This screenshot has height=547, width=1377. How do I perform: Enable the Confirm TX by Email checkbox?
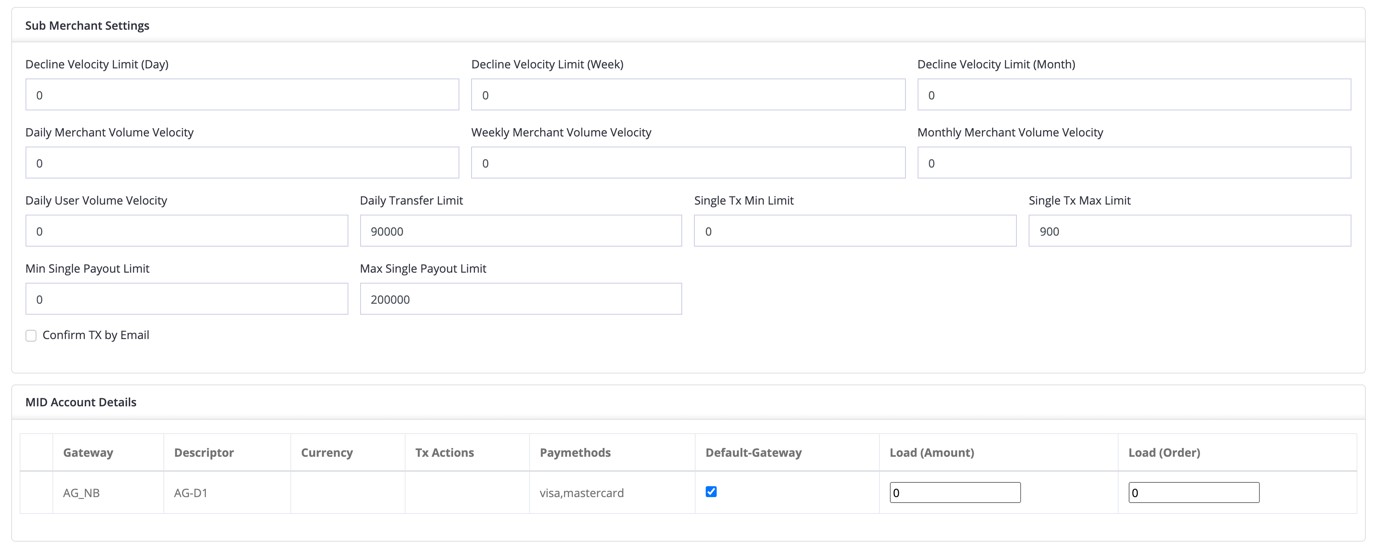pos(31,336)
